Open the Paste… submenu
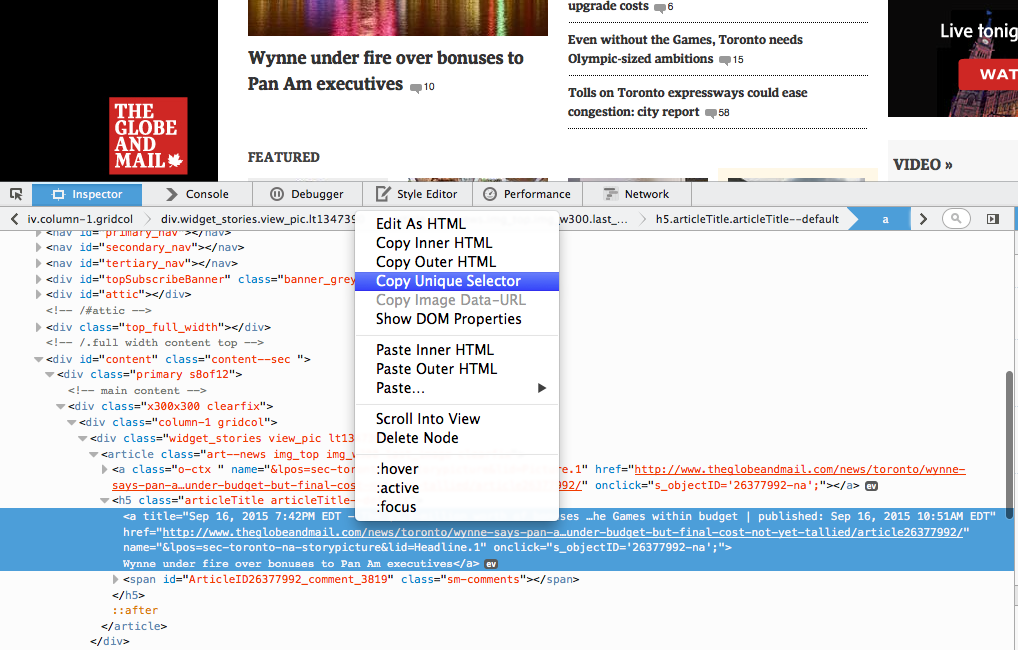 tap(457, 388)
